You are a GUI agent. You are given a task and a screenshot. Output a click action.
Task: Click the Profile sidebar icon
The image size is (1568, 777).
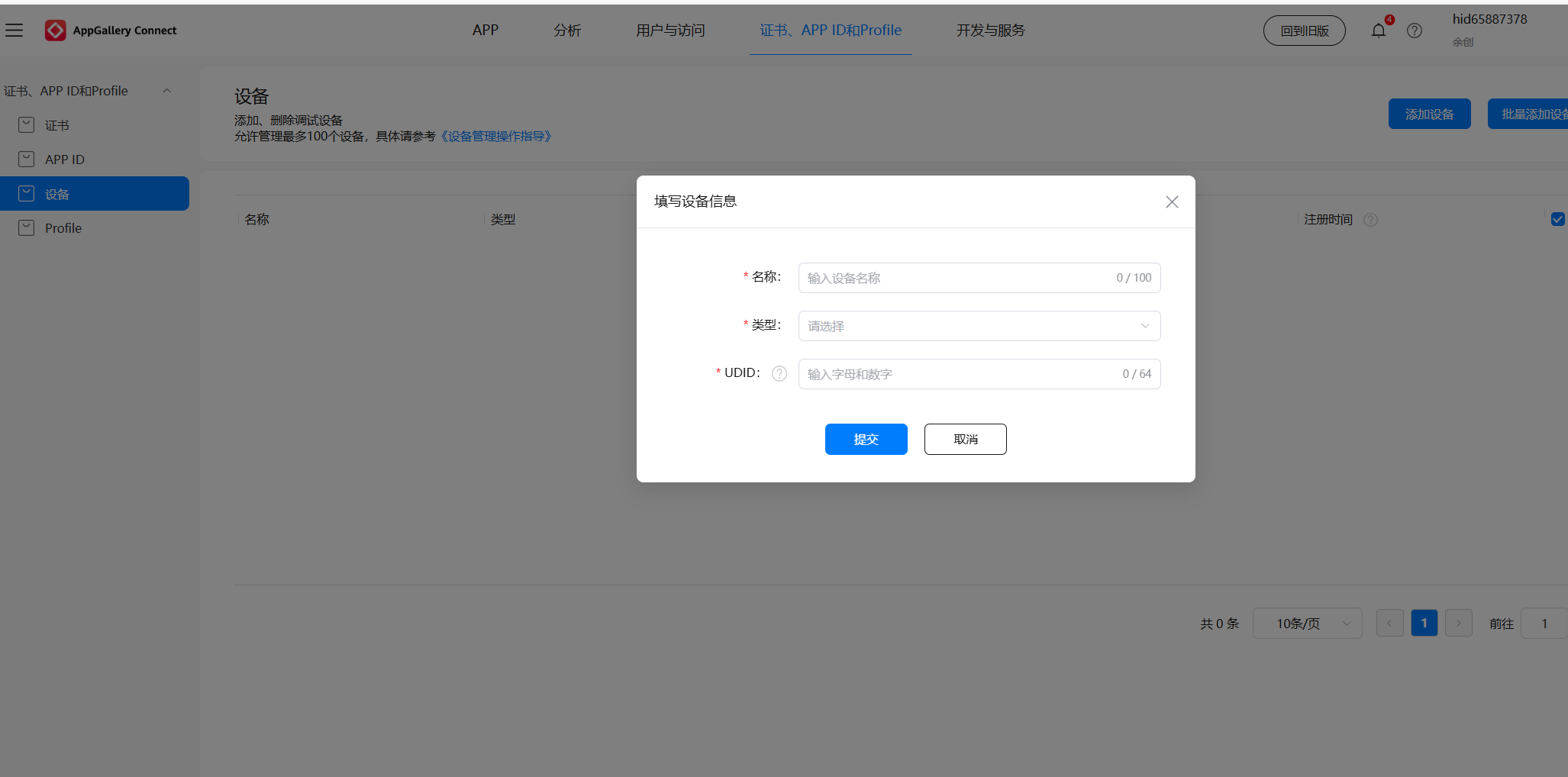(x=27, y=227)
